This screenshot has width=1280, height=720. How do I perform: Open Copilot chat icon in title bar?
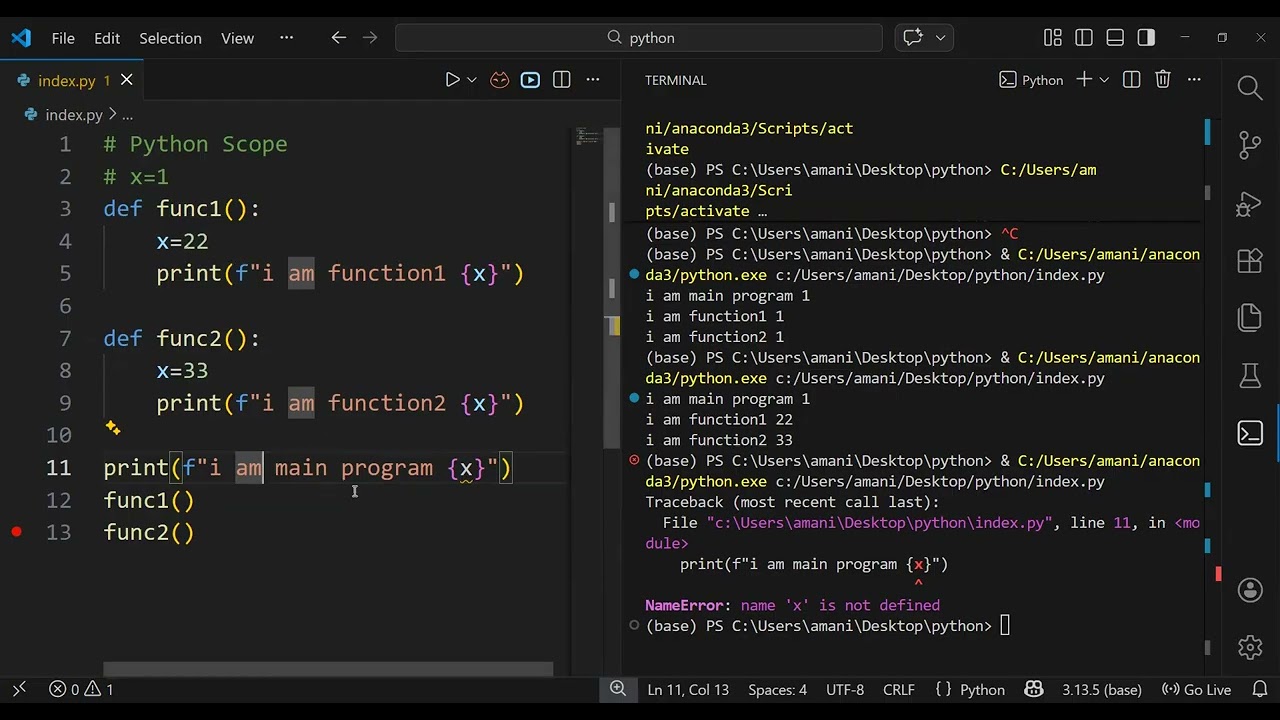coord(913,38)
